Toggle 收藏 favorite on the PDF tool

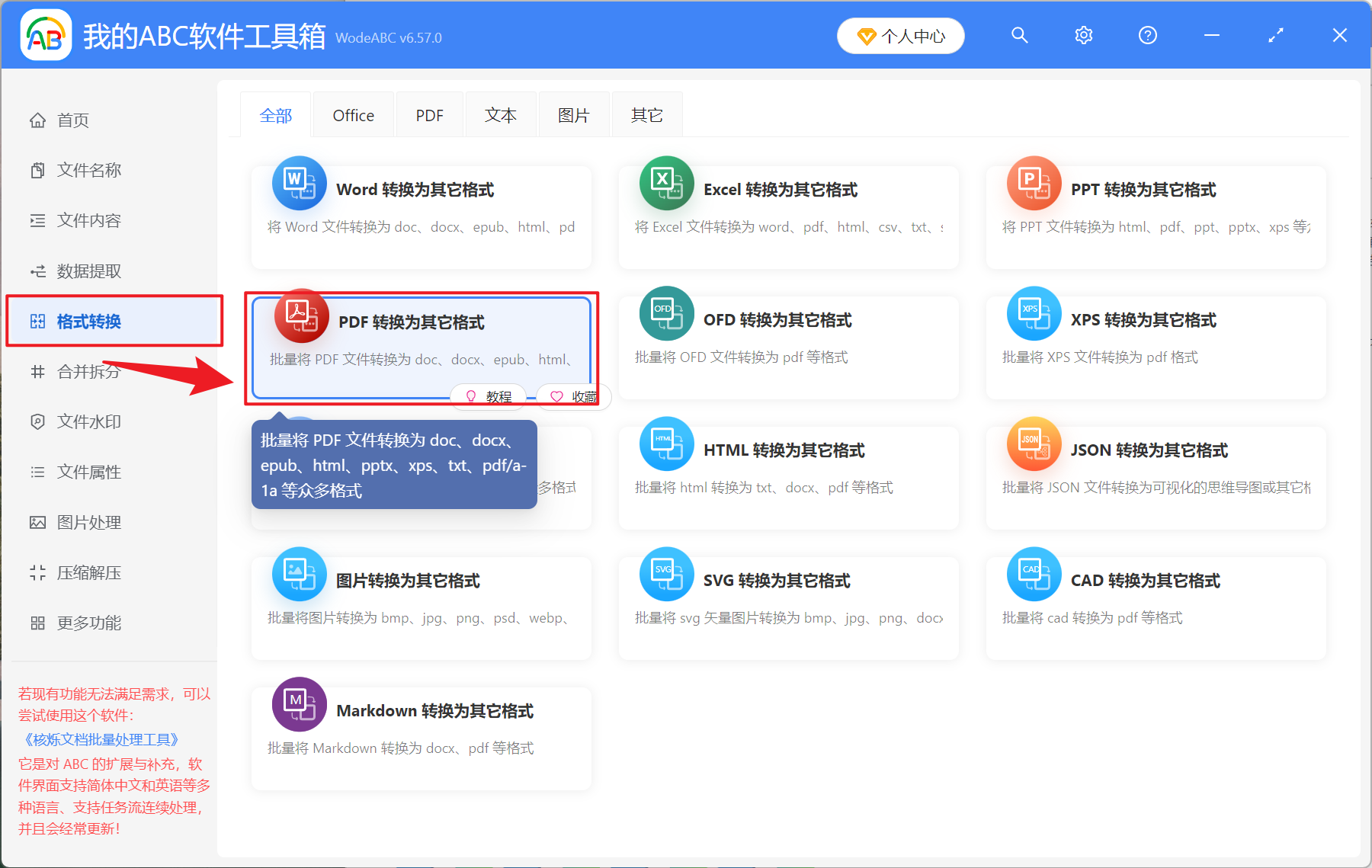pyautogui.click(x=572, y=396)
